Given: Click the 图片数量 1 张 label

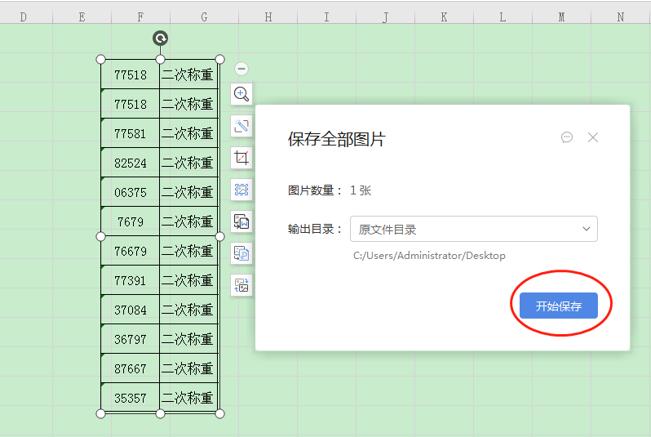Looking at the screenshot, I should tap(329, 190).
